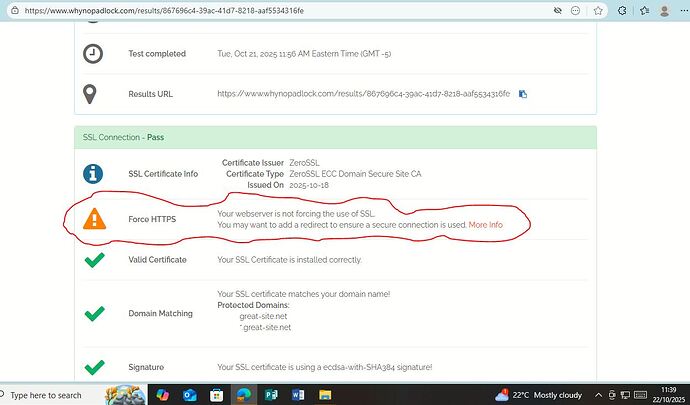Open Outlook from the taskbar
The width and height of the screenshot is (690, 405).
click(190, 394)
